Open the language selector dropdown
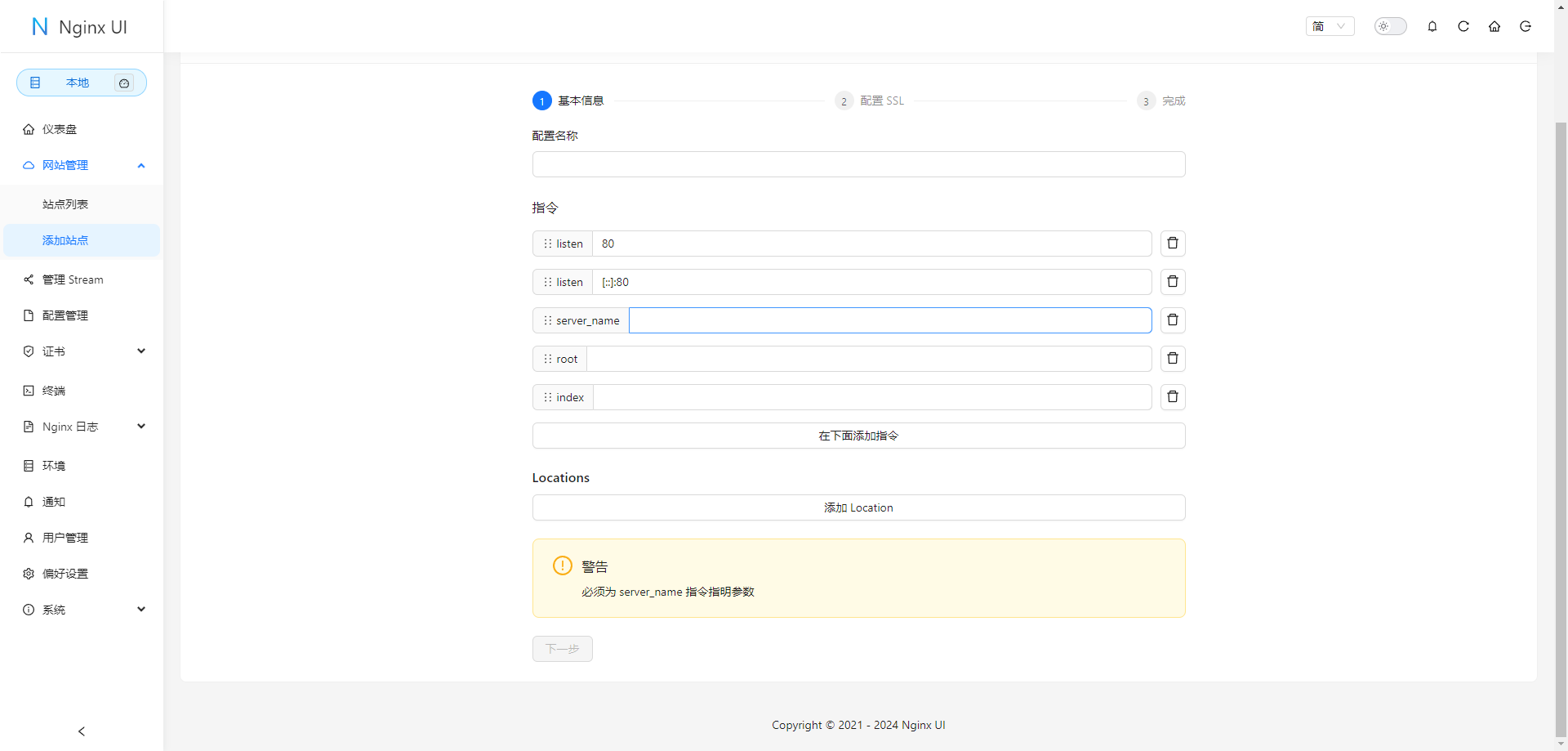 1330,26
